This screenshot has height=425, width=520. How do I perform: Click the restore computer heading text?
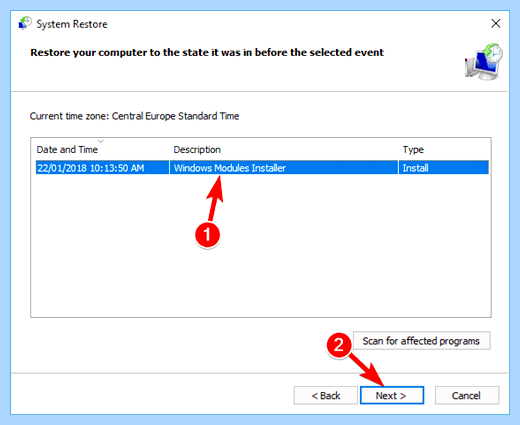pos(207,52)
